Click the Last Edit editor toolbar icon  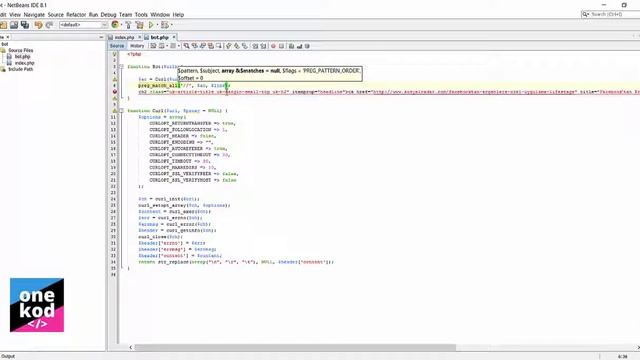153,46
